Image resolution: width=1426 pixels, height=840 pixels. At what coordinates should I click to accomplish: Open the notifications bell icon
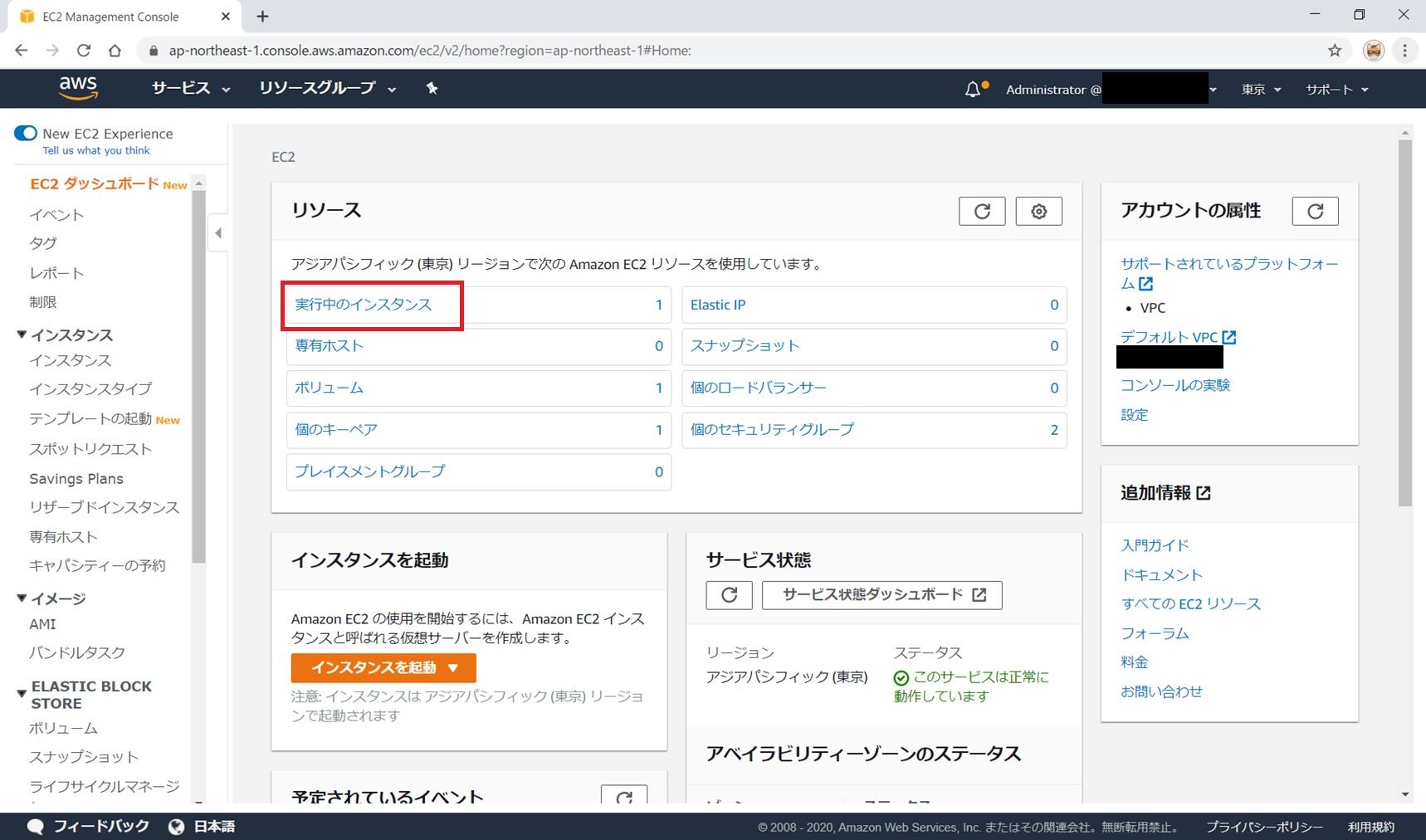973,89
